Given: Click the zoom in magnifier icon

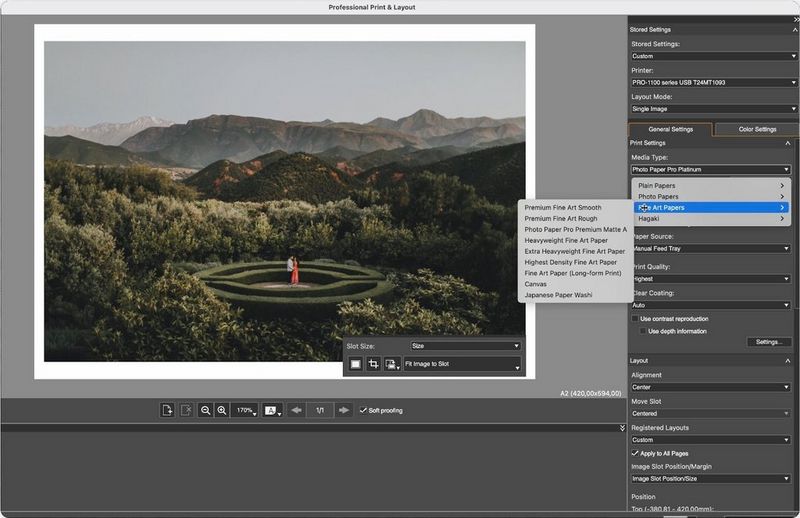Looking at the screenshot, I should [221, 410].
